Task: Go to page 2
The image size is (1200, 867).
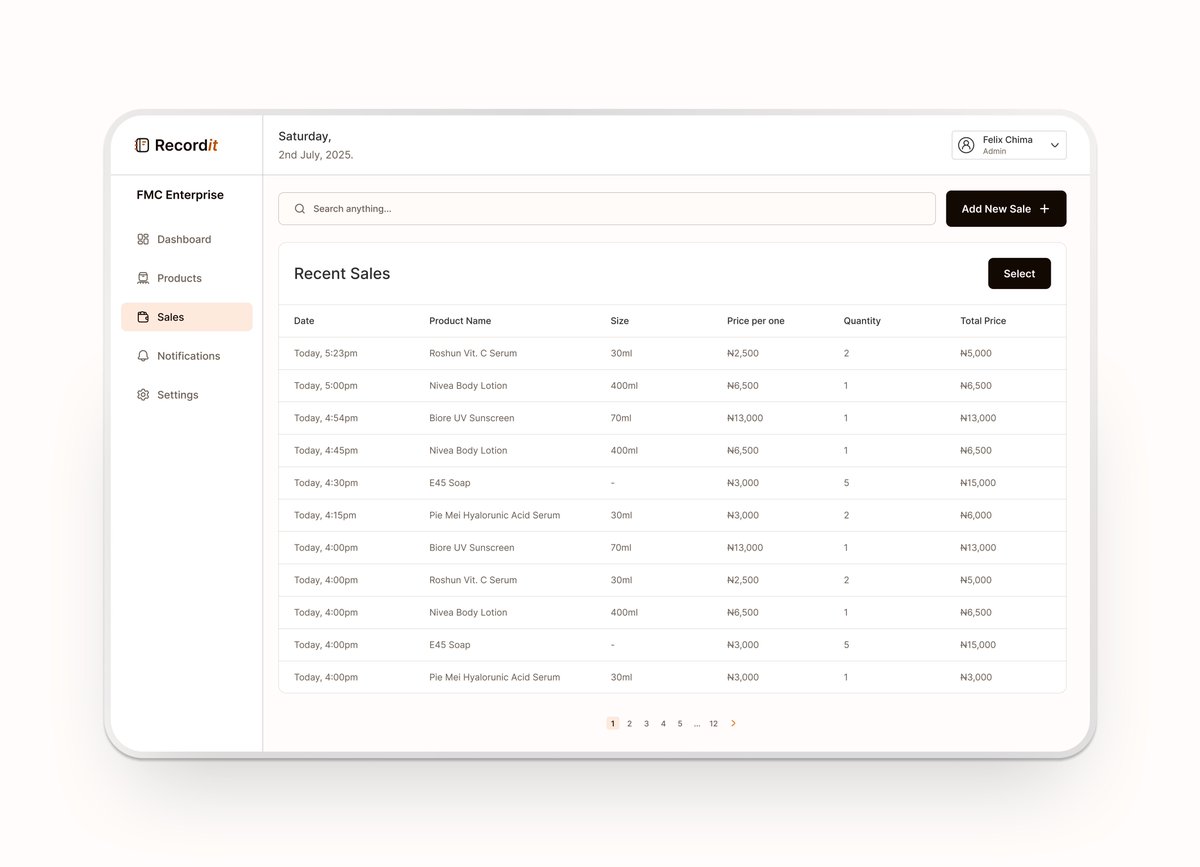Action: 629,723
